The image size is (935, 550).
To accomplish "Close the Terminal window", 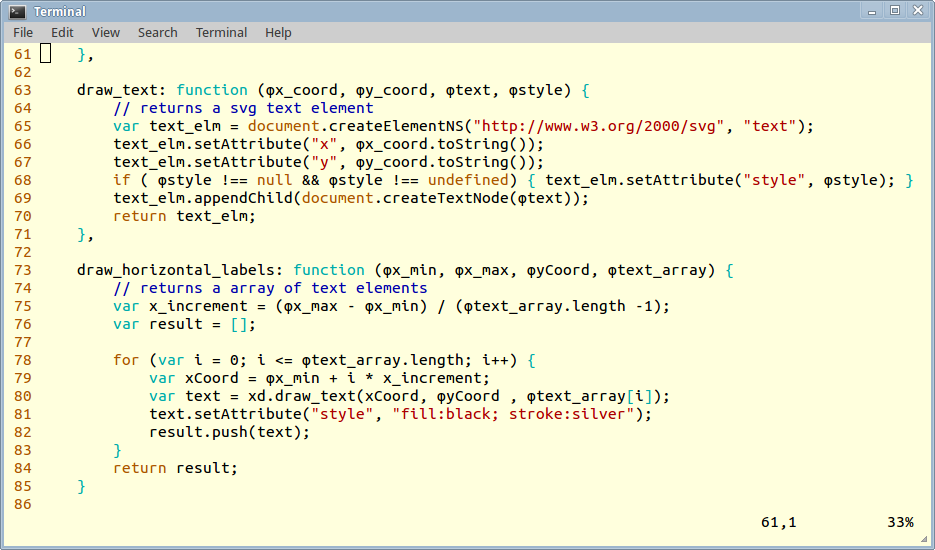I will pyautogui.click(x=918, y=11).
